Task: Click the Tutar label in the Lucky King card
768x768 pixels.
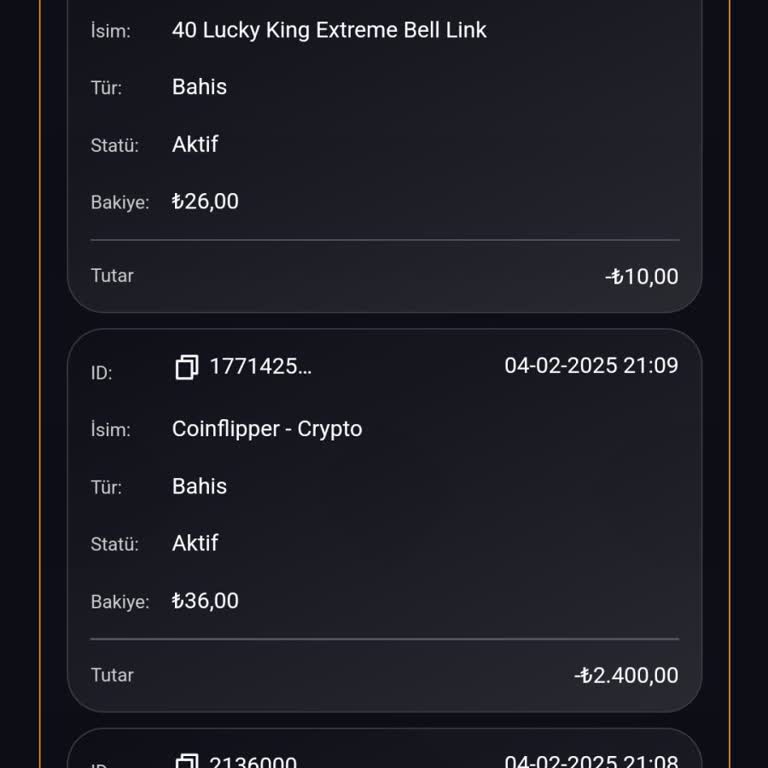Action: point(112,276)
